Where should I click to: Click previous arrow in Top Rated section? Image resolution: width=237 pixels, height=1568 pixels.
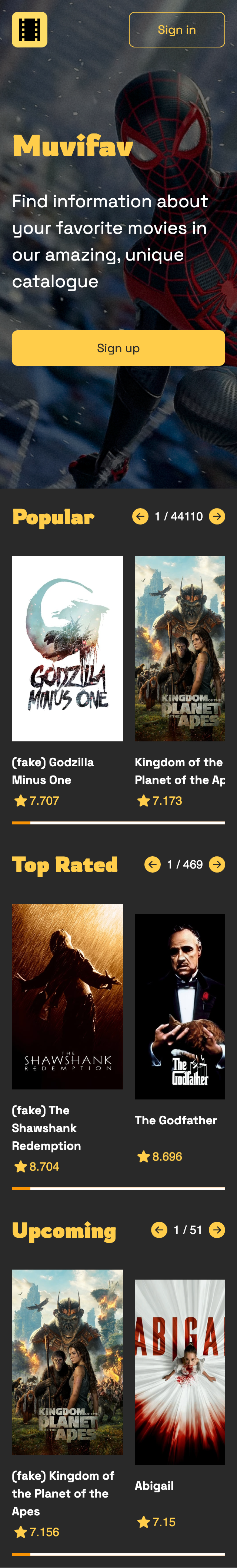(153, 864)
